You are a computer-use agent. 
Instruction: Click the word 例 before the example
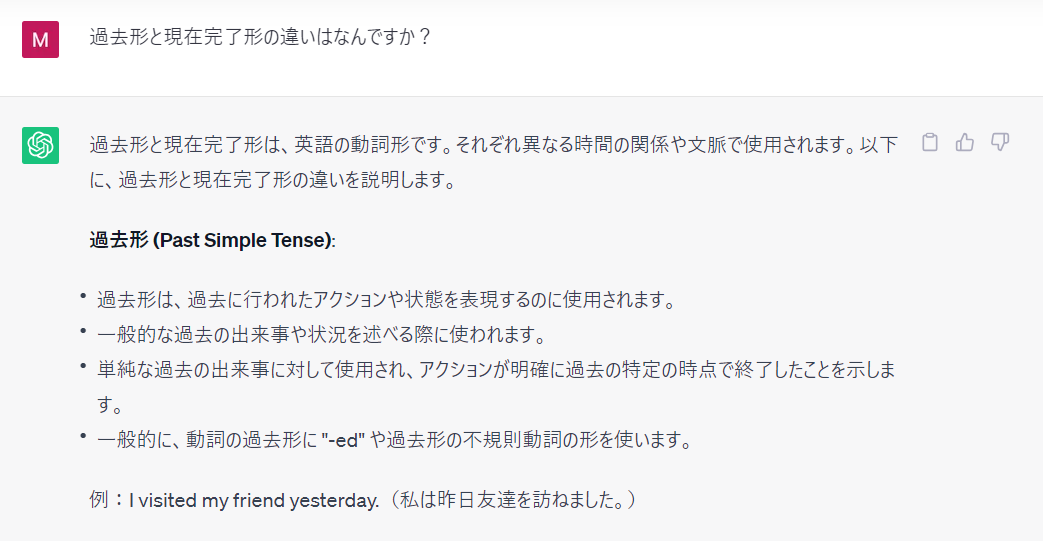[99, 500]
